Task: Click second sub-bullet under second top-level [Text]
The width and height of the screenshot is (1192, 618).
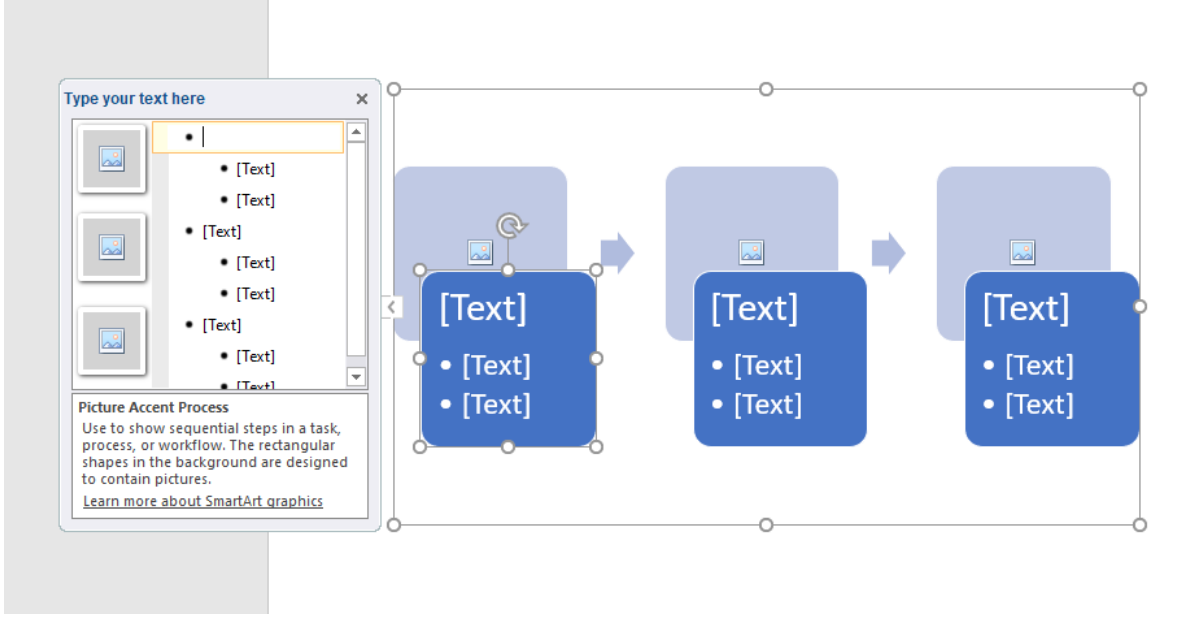Action: click(255, 293)
